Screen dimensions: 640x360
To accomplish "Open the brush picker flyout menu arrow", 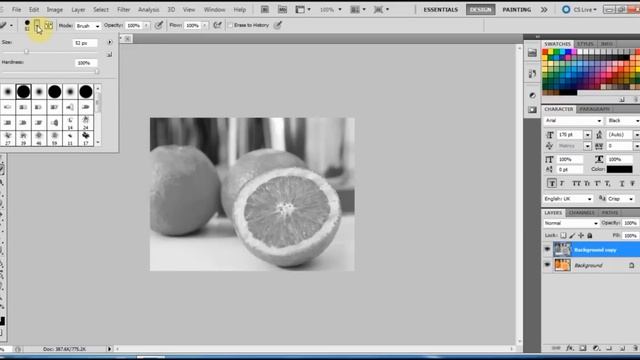I will tap(110, 42).
